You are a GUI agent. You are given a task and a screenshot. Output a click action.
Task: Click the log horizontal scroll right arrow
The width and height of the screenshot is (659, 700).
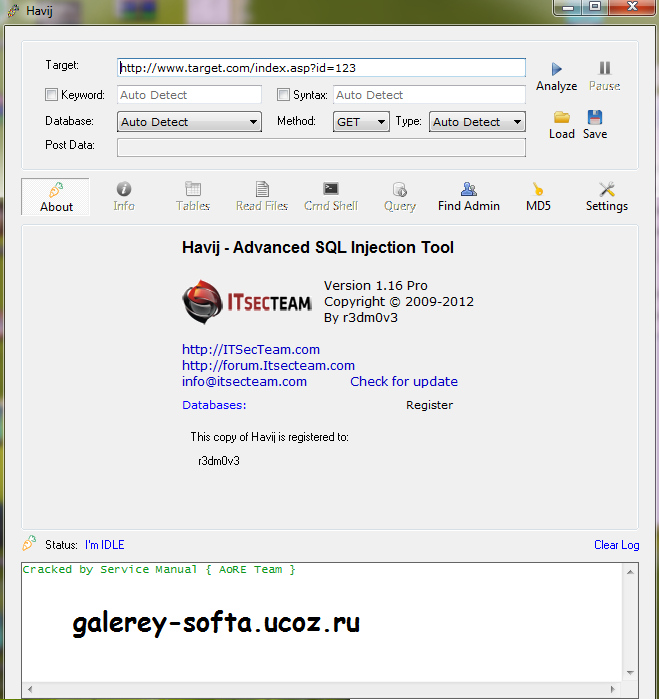pyautogui.click(x=613, y=689)
